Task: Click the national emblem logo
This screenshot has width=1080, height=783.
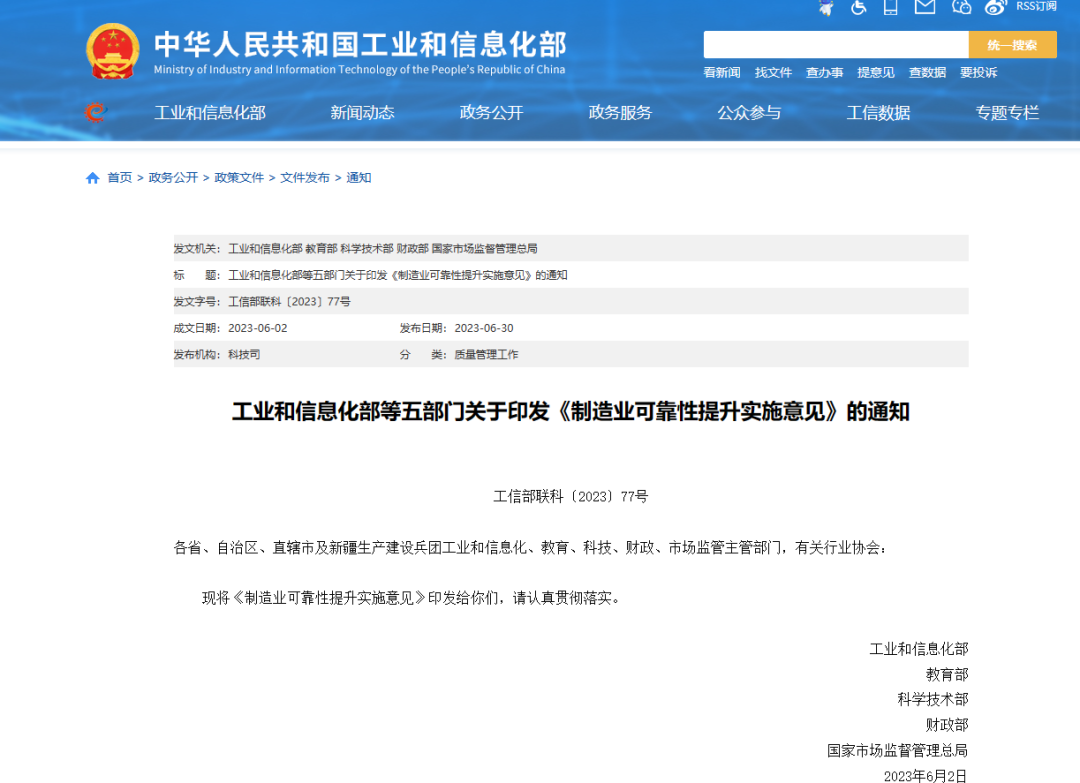Action: coord(113,50)
